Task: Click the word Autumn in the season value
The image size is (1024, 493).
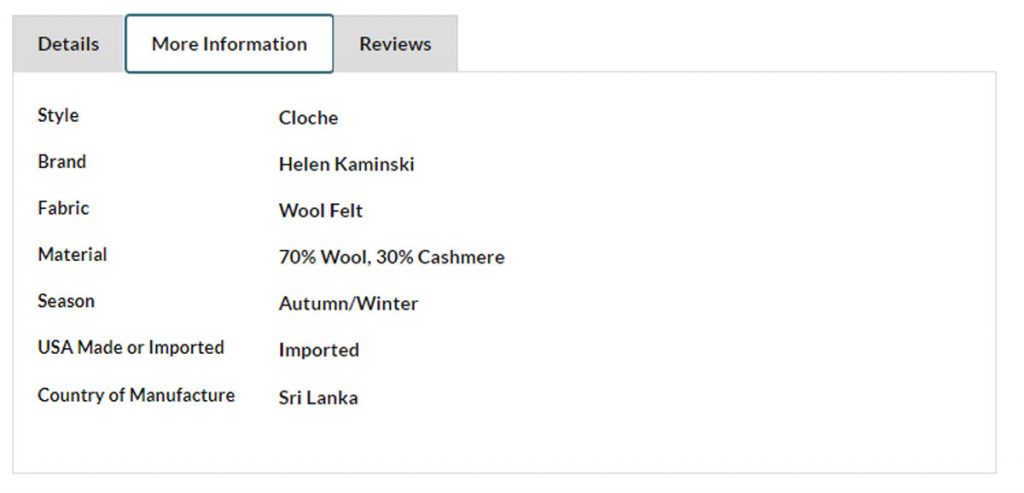Action: click(x=310, y=304)
